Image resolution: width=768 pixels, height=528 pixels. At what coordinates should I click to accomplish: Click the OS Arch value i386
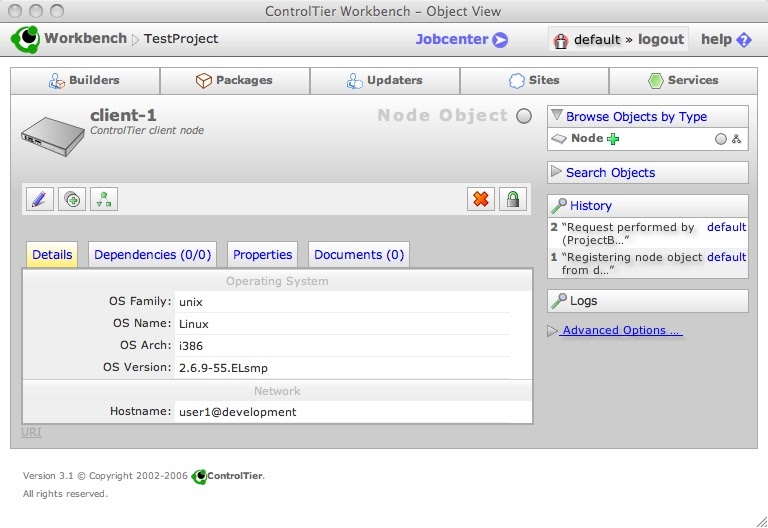point(191,346)
